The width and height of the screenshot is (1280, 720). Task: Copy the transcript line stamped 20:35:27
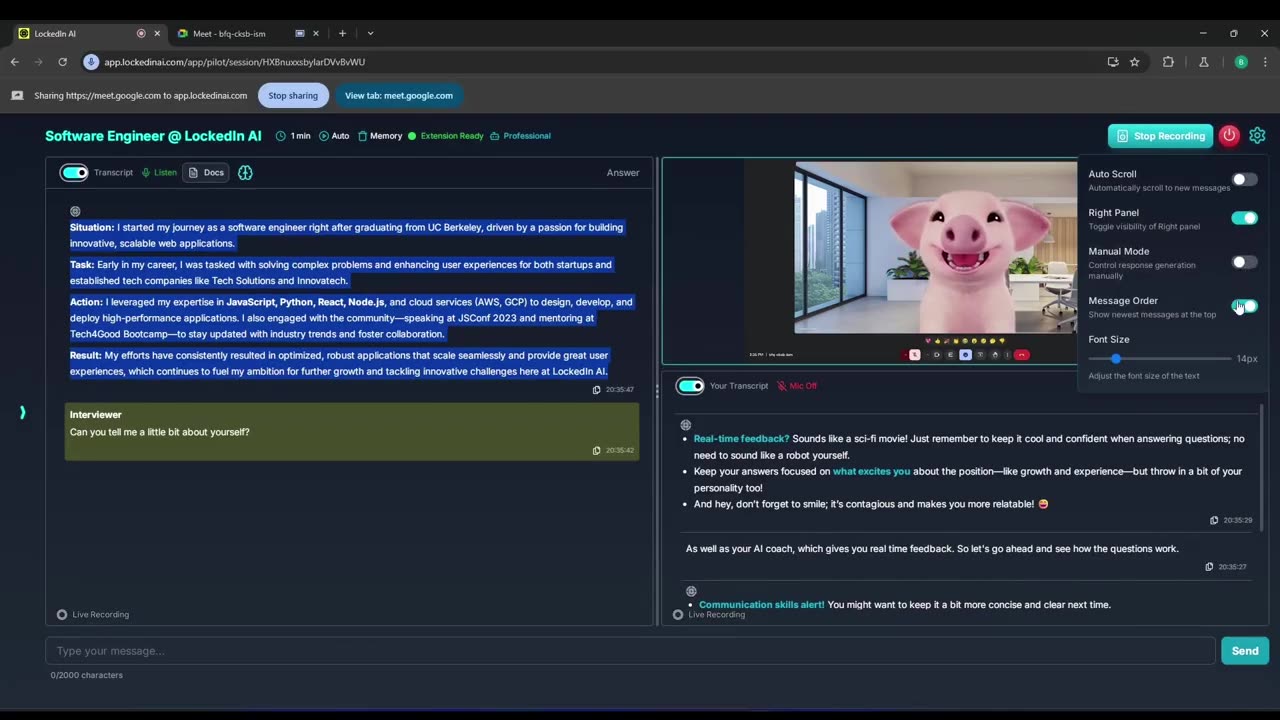pos(1209,567)
